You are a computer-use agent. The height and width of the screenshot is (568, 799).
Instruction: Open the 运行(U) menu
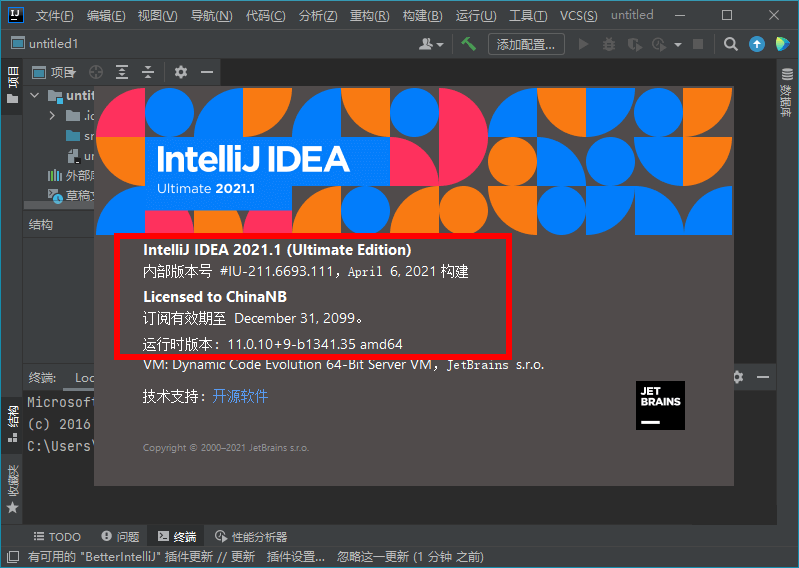coord(475,16)
